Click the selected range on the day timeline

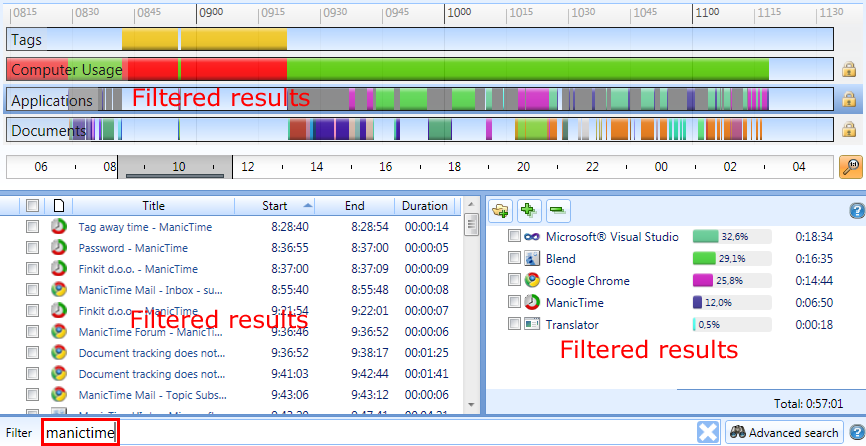pos(175,167)
